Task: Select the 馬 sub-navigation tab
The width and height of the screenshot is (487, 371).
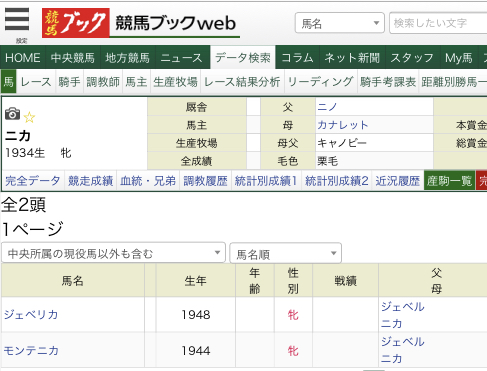Action: point(9,81)
